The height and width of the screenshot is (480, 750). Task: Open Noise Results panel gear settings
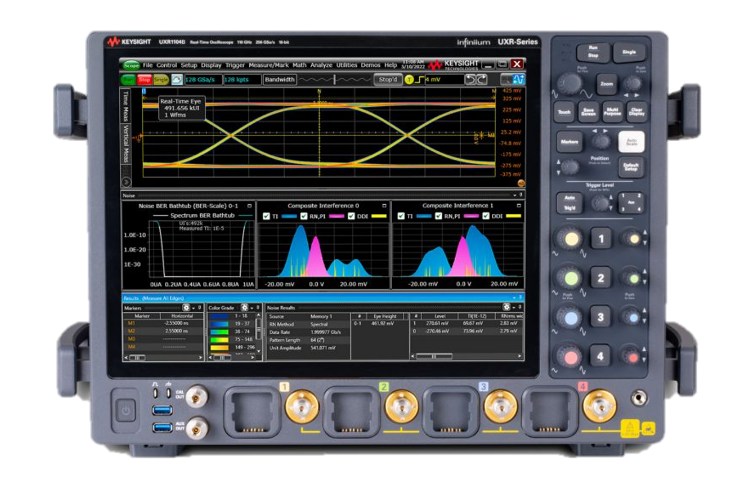(507, 307)
